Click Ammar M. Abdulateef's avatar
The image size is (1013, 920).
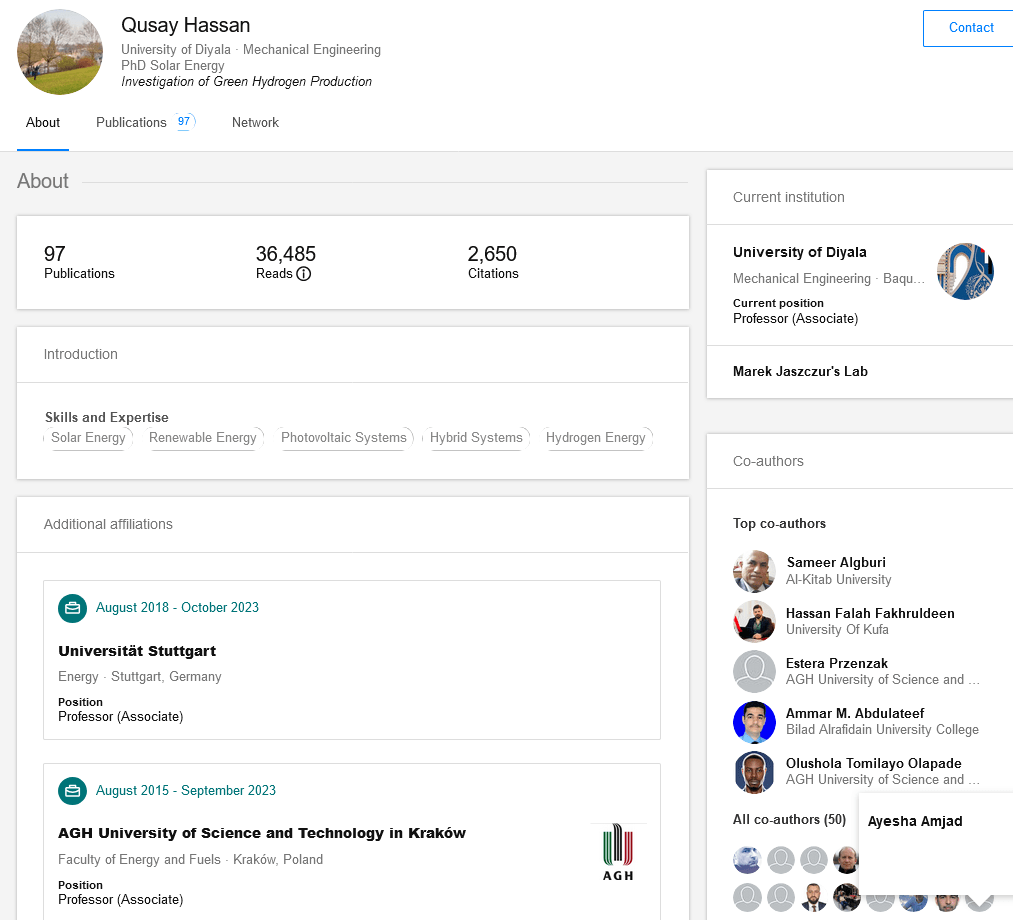point(753,722)
